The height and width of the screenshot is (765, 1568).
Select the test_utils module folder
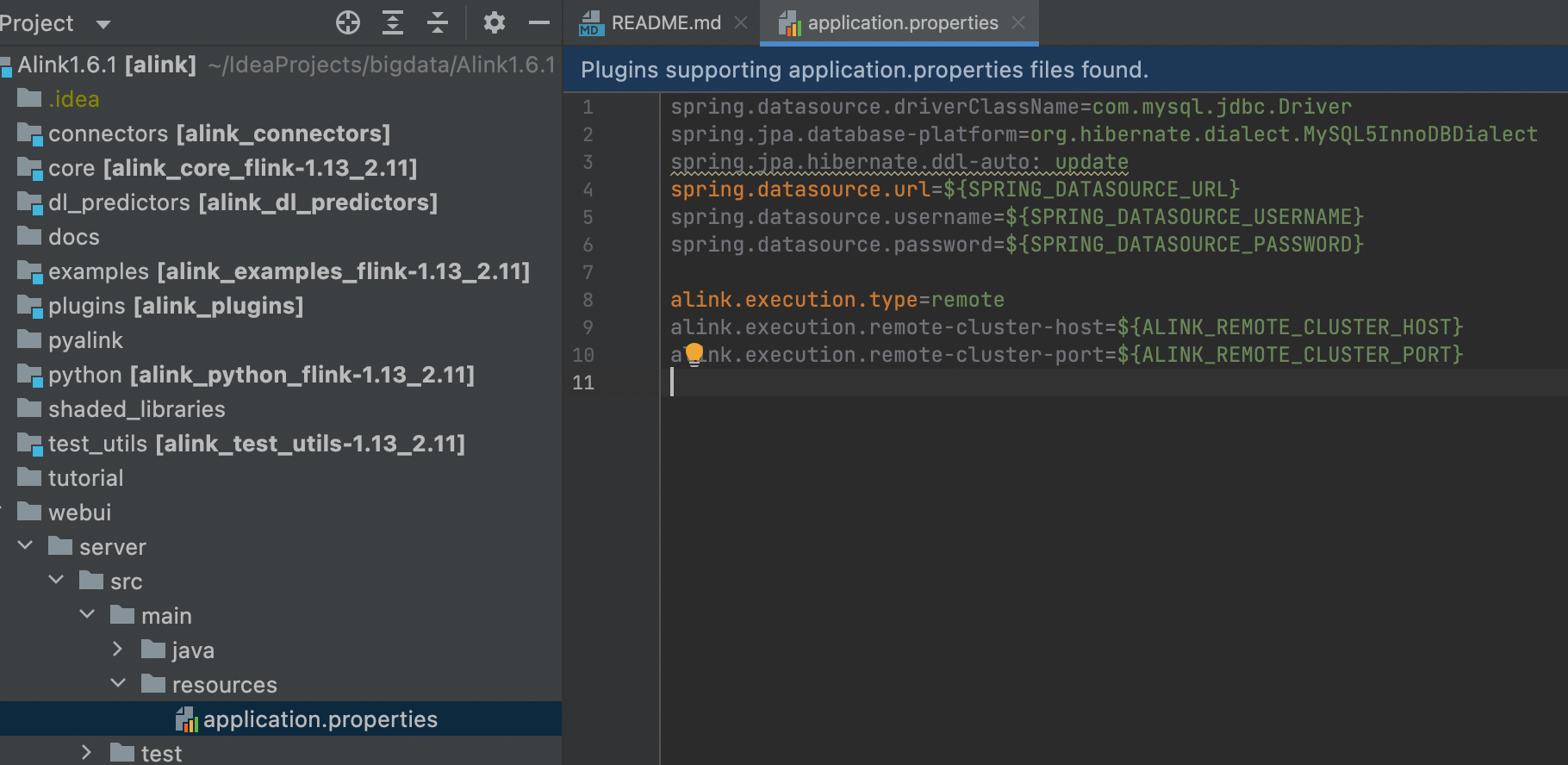281,444
